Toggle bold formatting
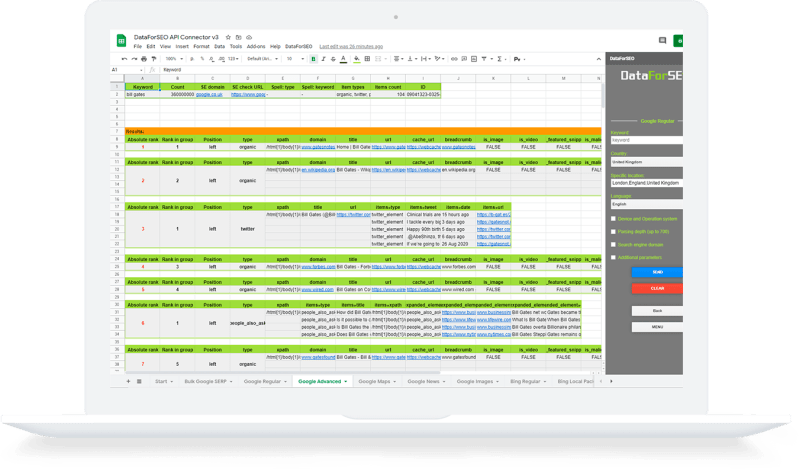The height and width of the screenshot is (469, 799). (313, 59)
